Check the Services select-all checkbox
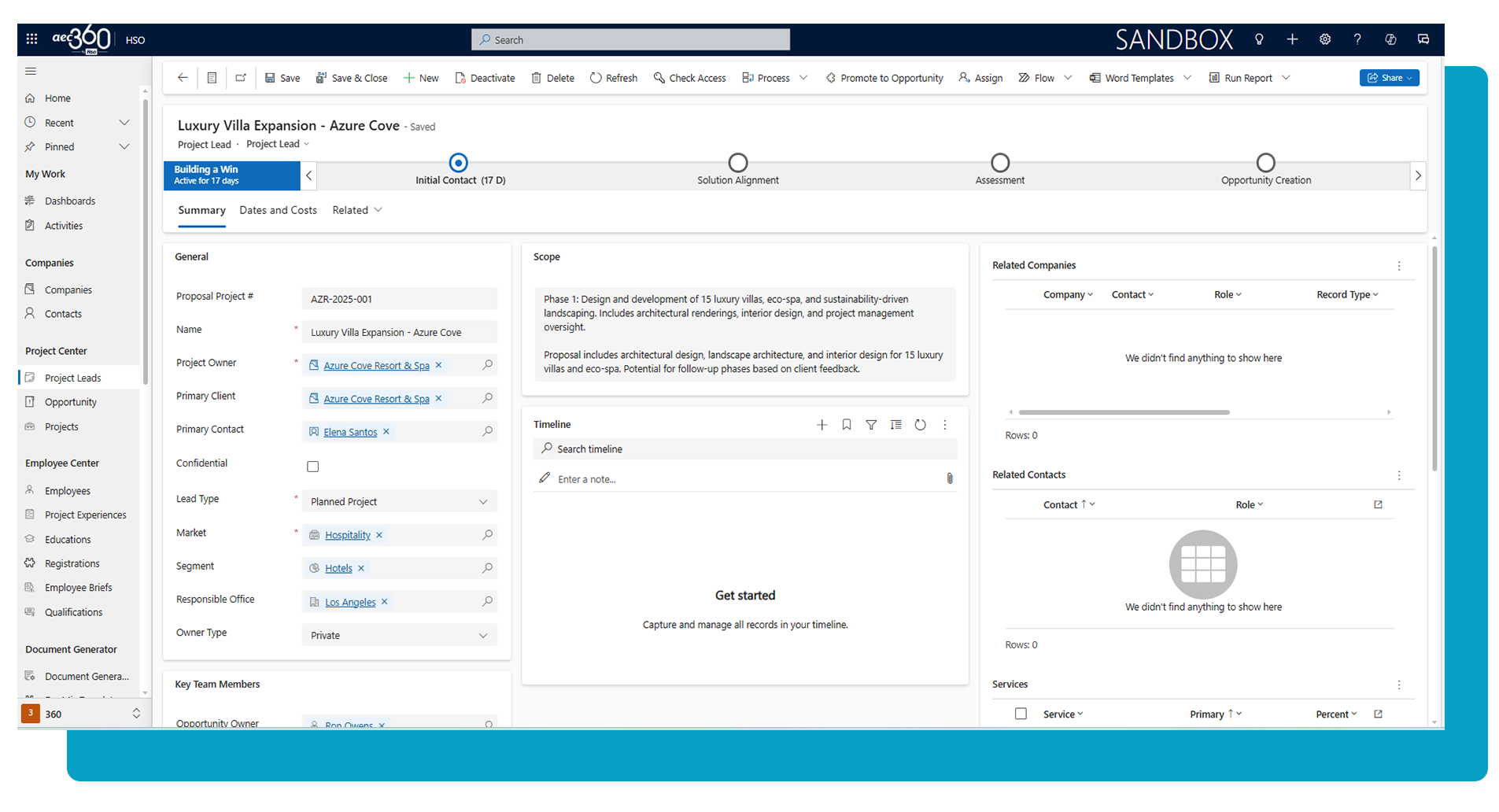Screen dimensions: 1499x812 [x=1021, y=714]
